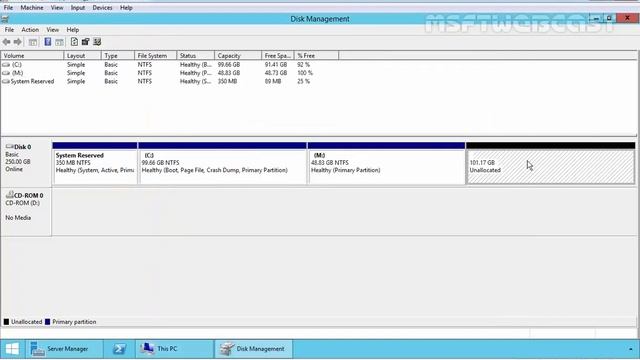Select the (M:) volume row
Screen dimensions: 640x360
coord(170,73)
